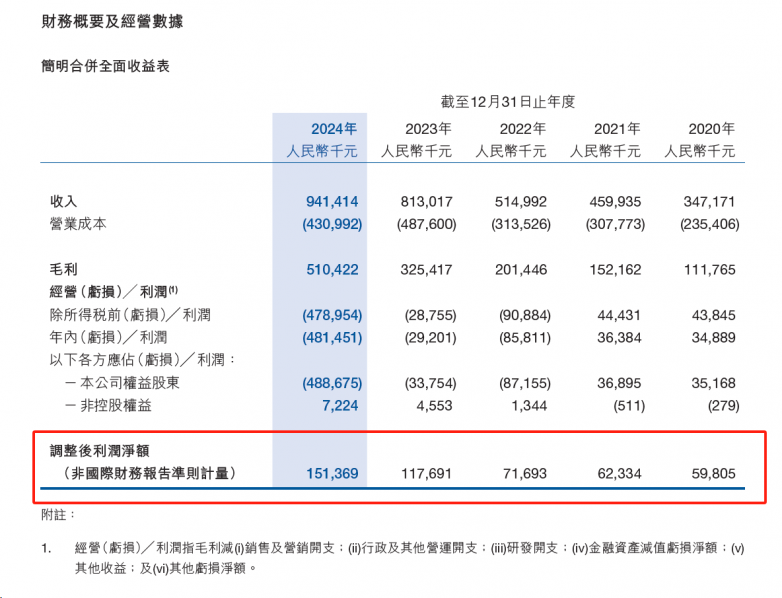Image resolution: width=782 pixels, height=598 pixels.
Task: Click the 本公司權益股東 row label
Action: point(128,382)
